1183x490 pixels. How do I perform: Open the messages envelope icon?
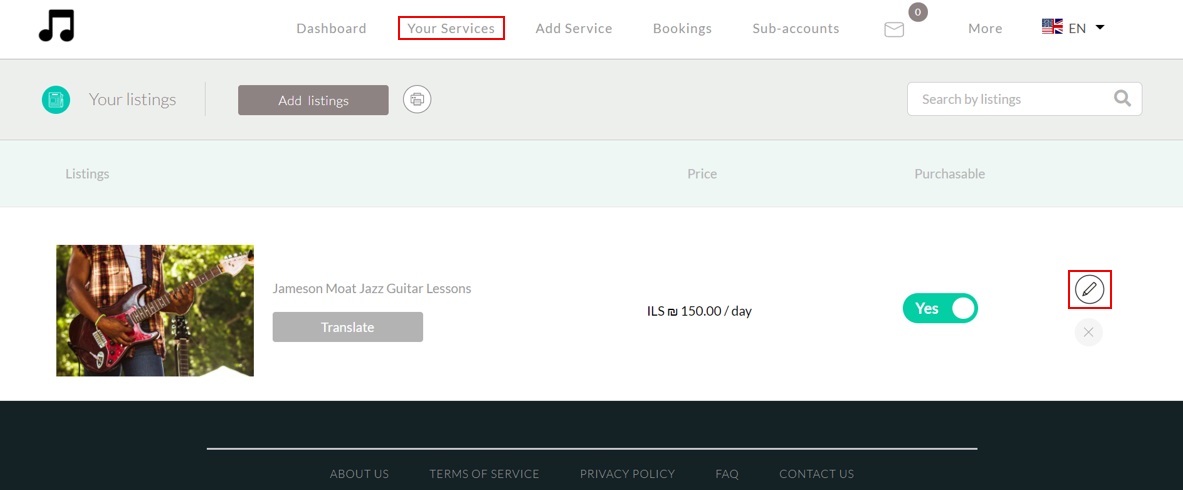894,30
